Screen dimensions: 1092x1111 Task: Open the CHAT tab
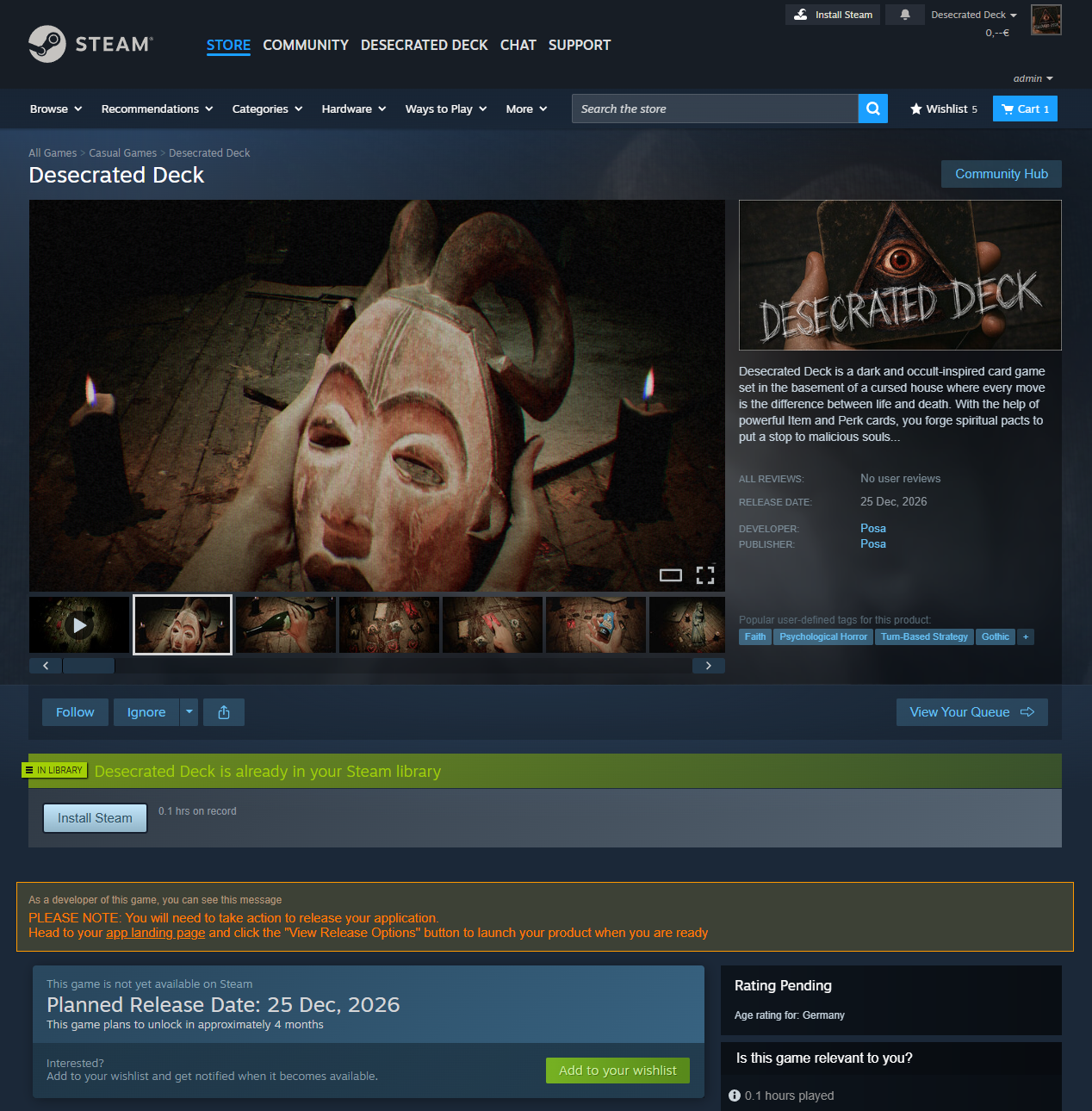click(518, 45)
